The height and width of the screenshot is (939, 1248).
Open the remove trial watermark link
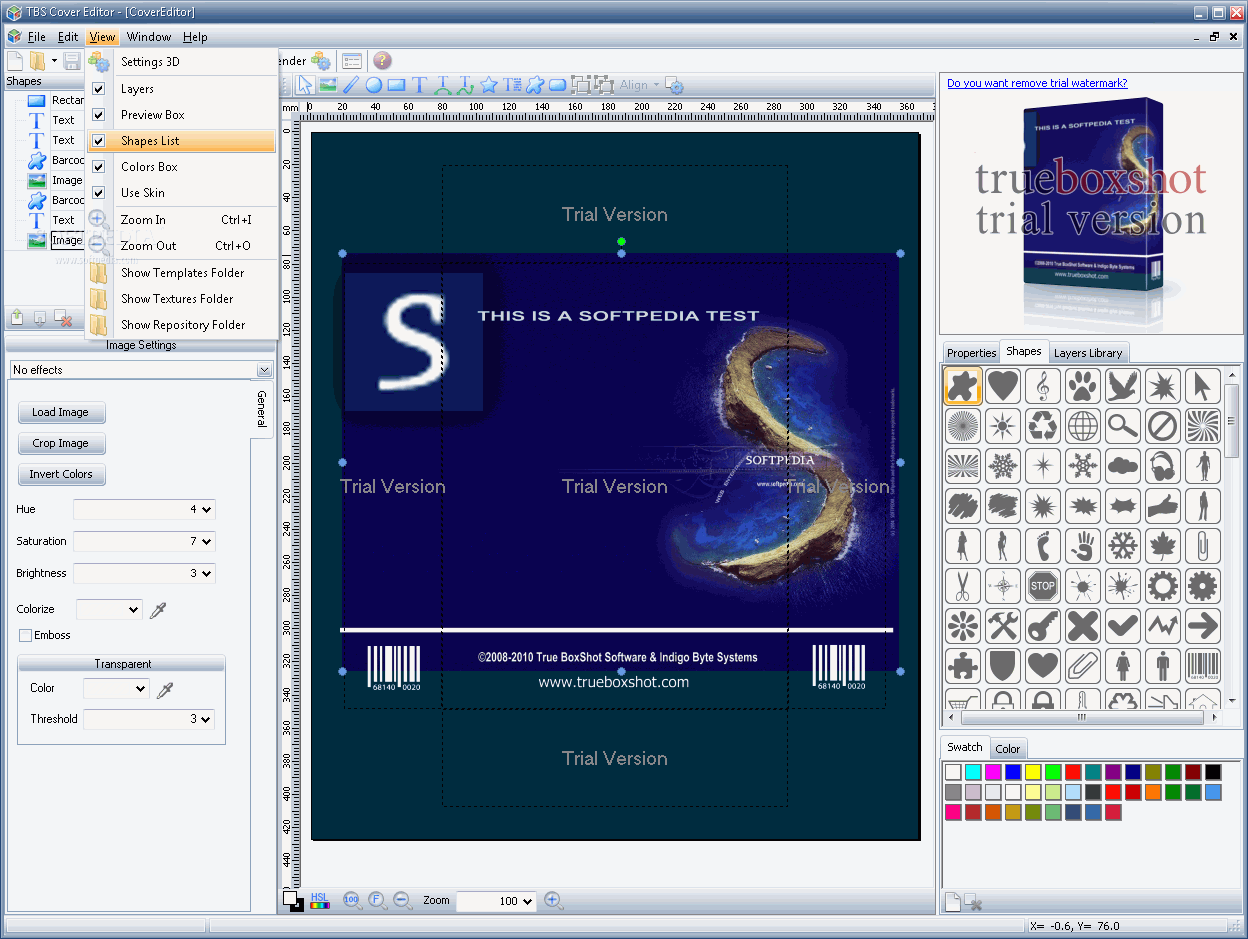pos(1037,83)
